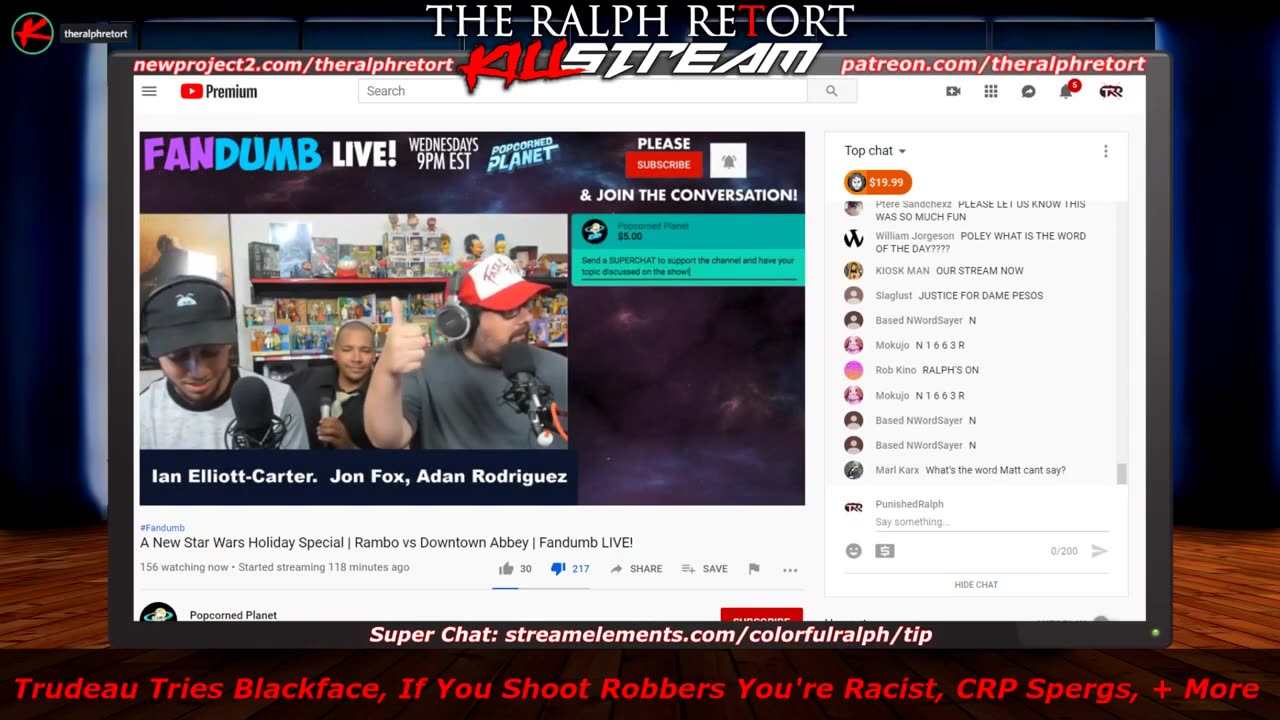This screenshot has height=720, width=1280.
Task: Click the Fandumb live video player
Action: tap(472, 318)
